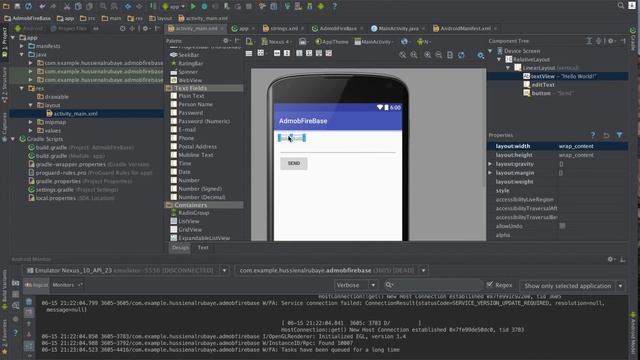Expand the mipmap folder
This screenshot has width=640, height=360.
(x=31, y=122)
